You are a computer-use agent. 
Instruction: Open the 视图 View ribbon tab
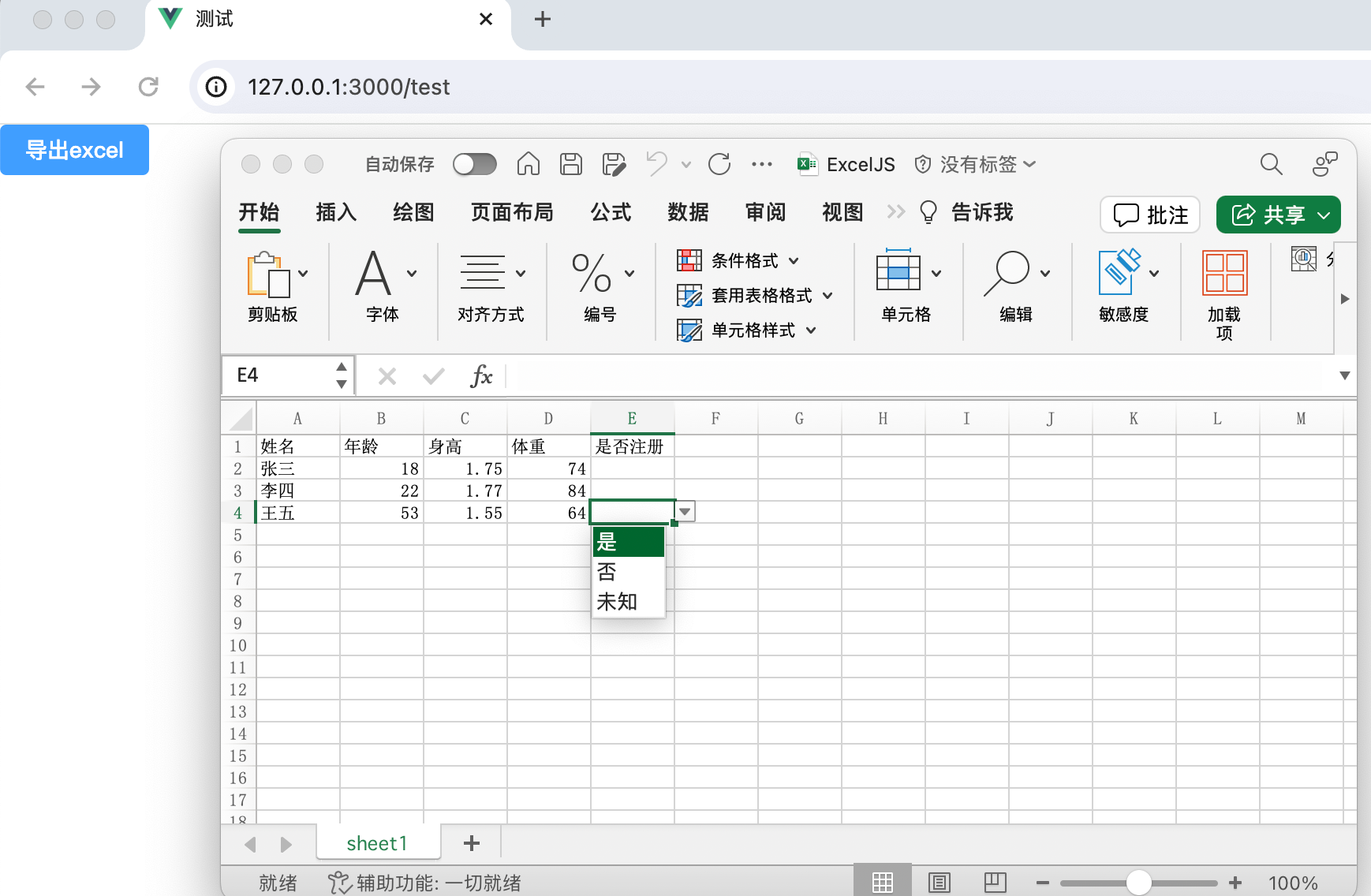pyautogui.click(x=842, y=212)
